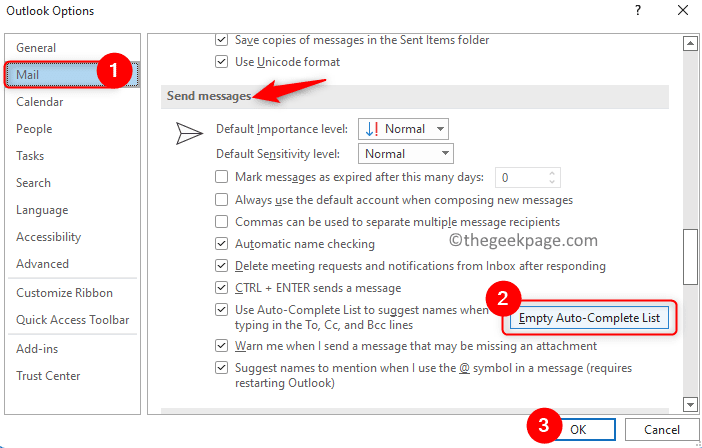Click Empty Auto-Complete List button

pos(589,318)
